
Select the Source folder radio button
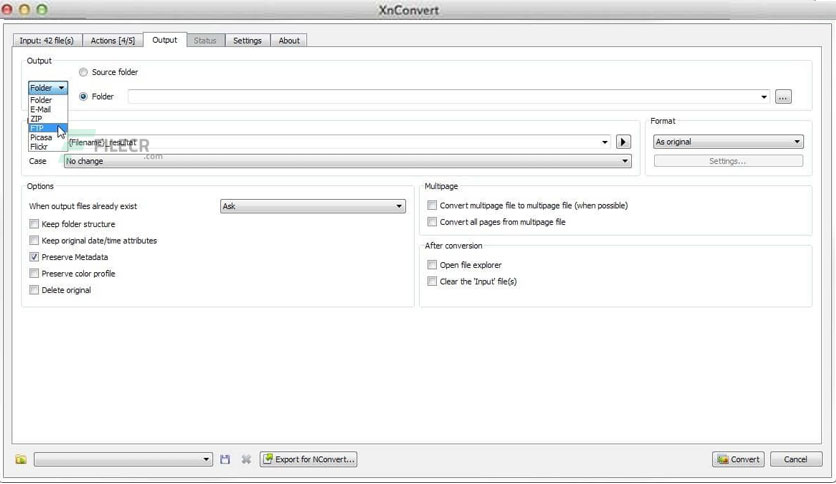[x=83, y=72]
